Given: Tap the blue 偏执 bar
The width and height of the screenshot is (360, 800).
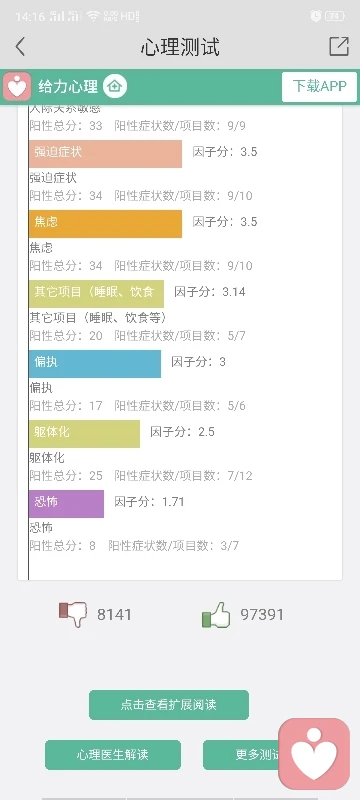Looking at the screenshot, I should [95, 364].
